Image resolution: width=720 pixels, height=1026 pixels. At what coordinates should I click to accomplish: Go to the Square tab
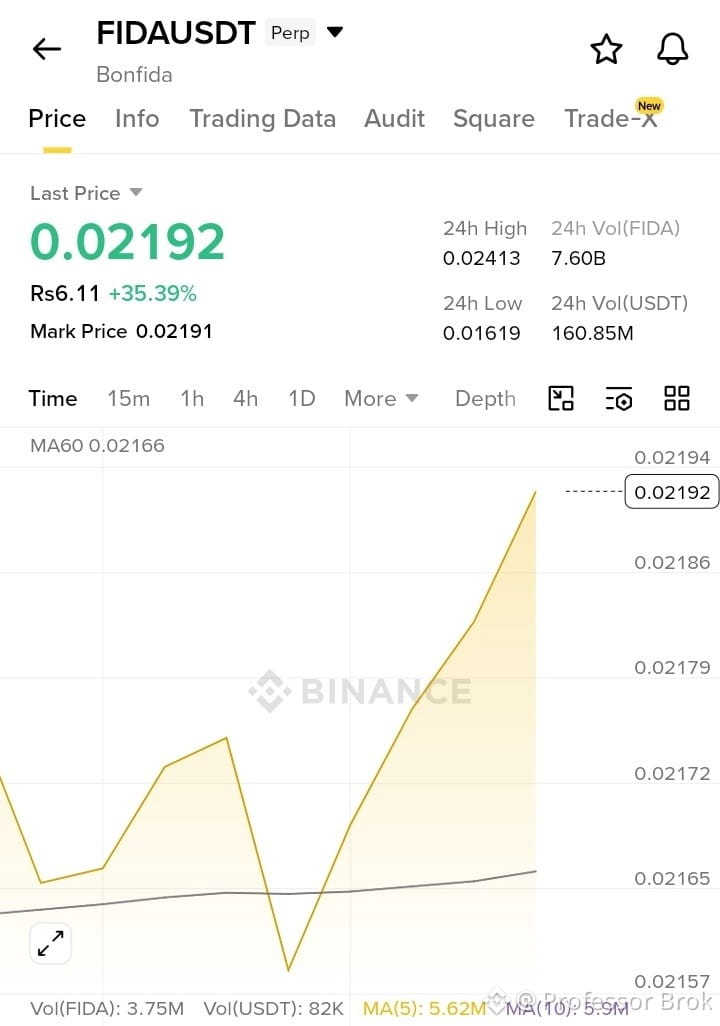(494, 118)
